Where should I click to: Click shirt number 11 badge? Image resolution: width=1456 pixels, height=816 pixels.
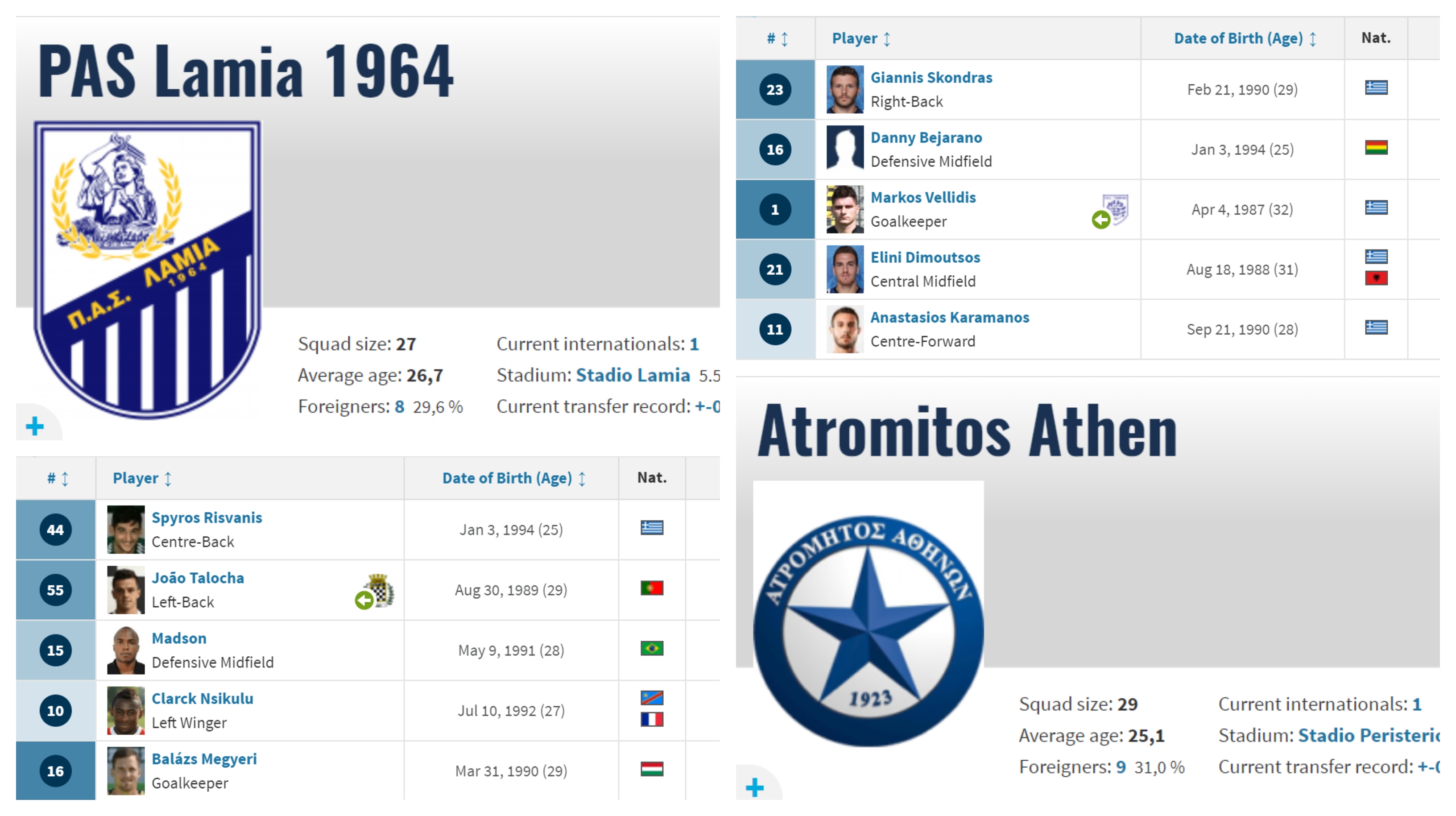point(775,329)
